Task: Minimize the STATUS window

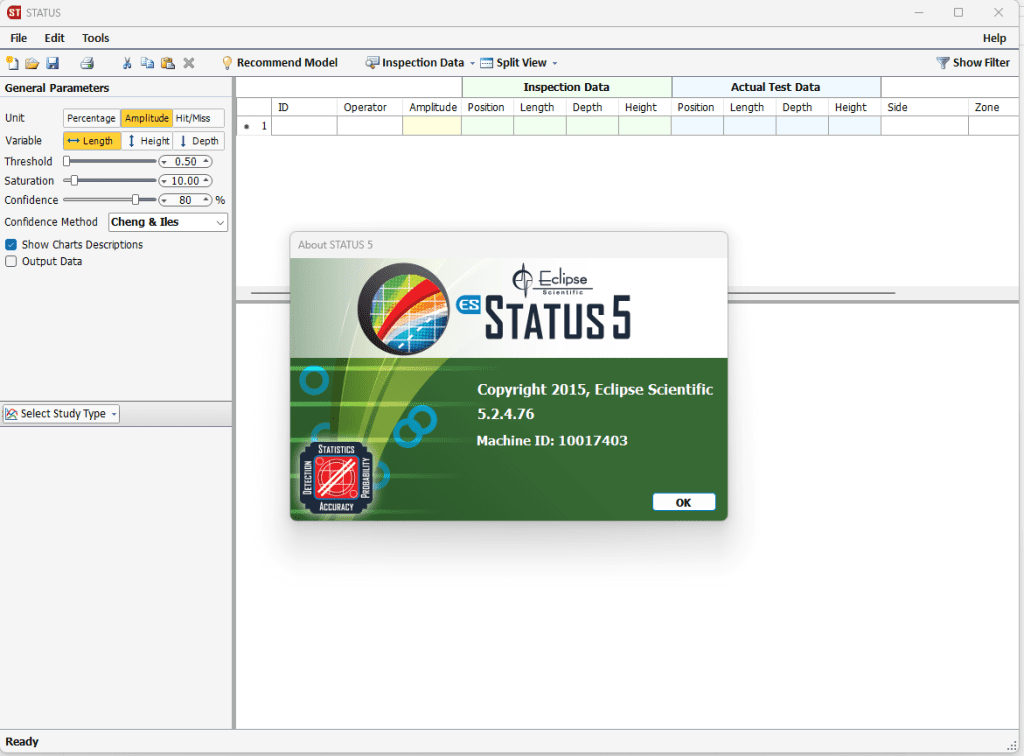Action: click(x=919, y=12)
